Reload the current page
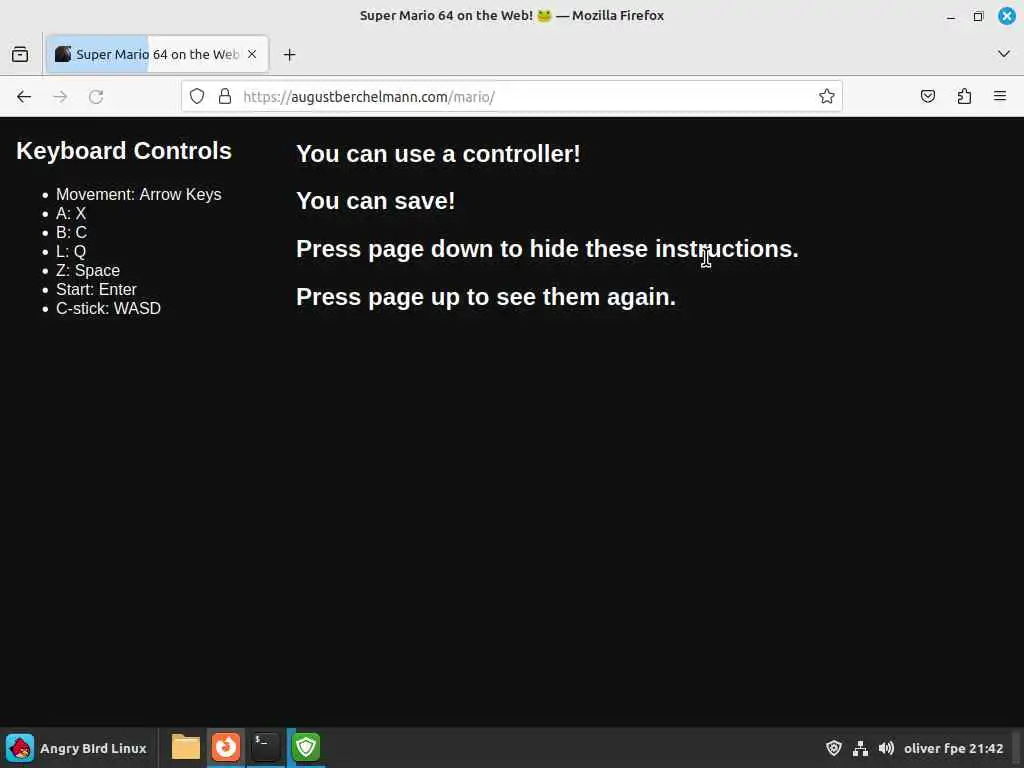Image resolution: width=1024 pixels, height=768 pixels. 96,97
